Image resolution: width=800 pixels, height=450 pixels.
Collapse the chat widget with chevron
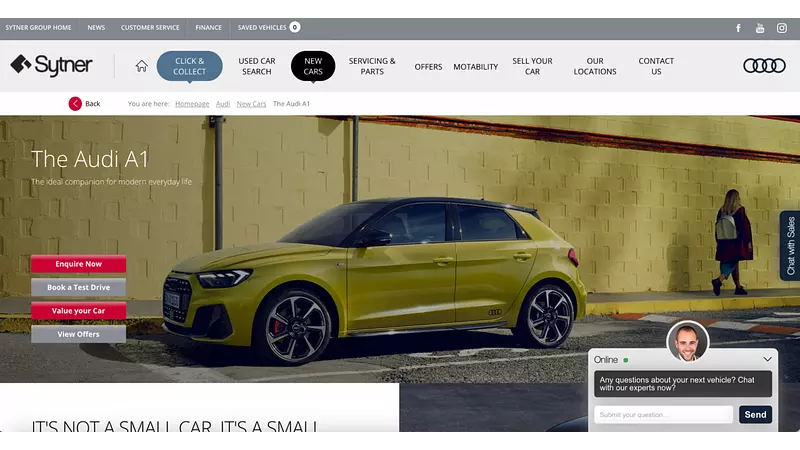(767, 359)
